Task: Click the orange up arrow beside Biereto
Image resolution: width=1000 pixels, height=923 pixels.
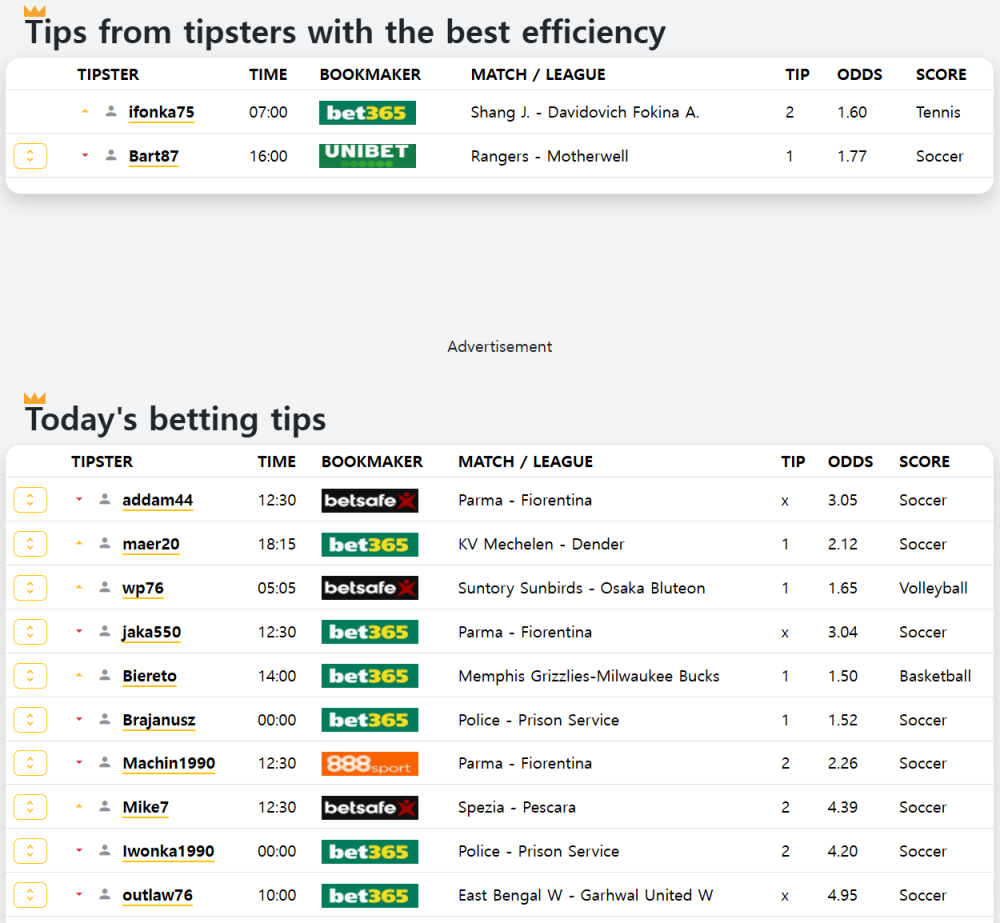Action: tap(79, 675)
